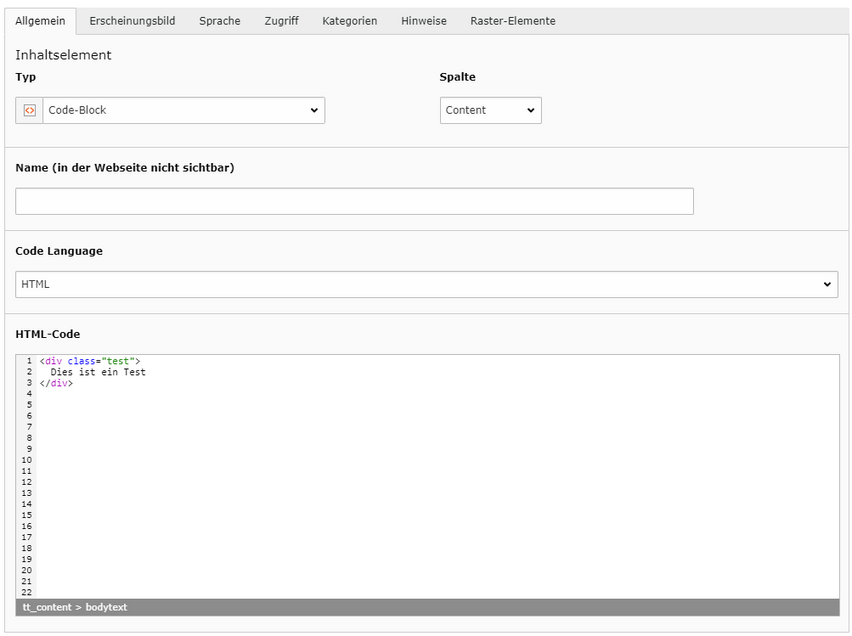Show the Hinweise tab
852x636 pixels.
coord(424,21)
